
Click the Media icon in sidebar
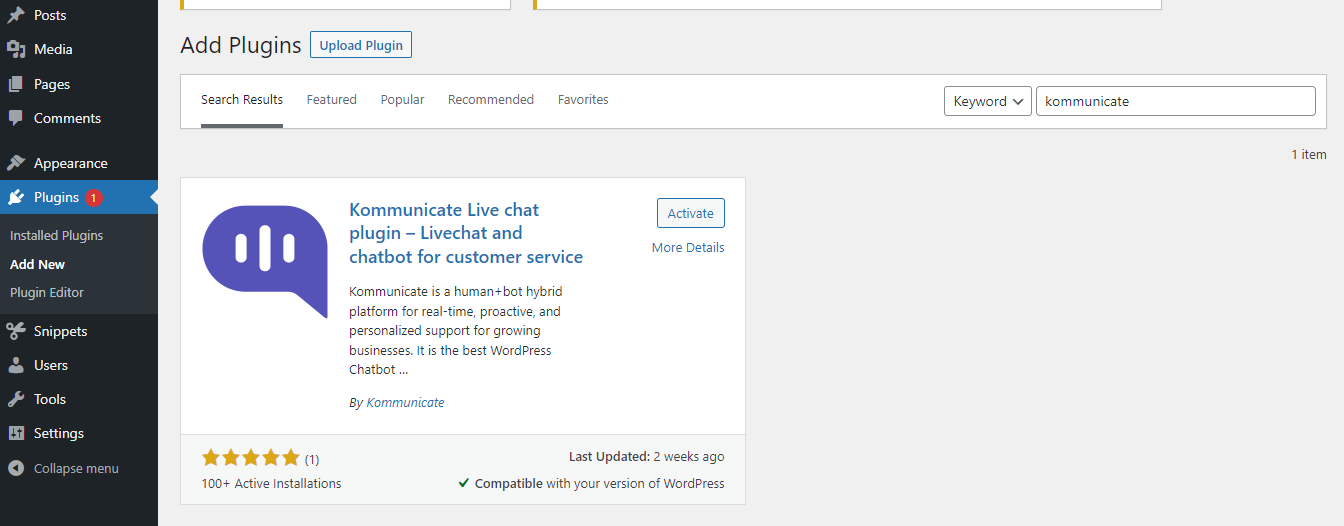click(16, 49)
